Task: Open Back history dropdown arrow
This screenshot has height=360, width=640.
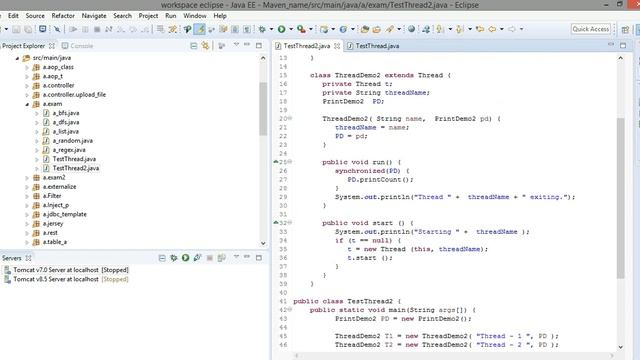Action: click(x=501, y=29)
